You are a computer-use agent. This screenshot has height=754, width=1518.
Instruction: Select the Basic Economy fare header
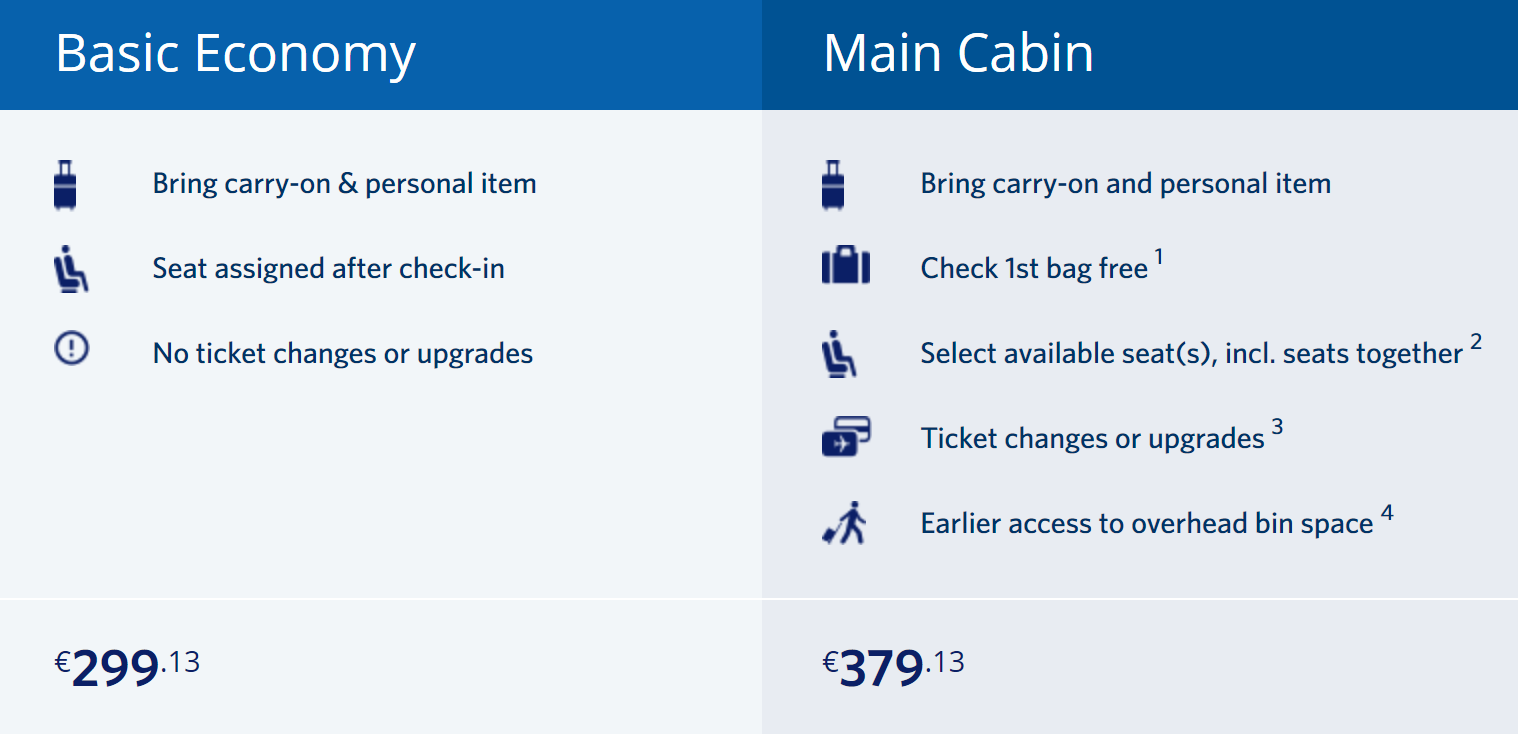pyautogui.click(x=235, y=53)
